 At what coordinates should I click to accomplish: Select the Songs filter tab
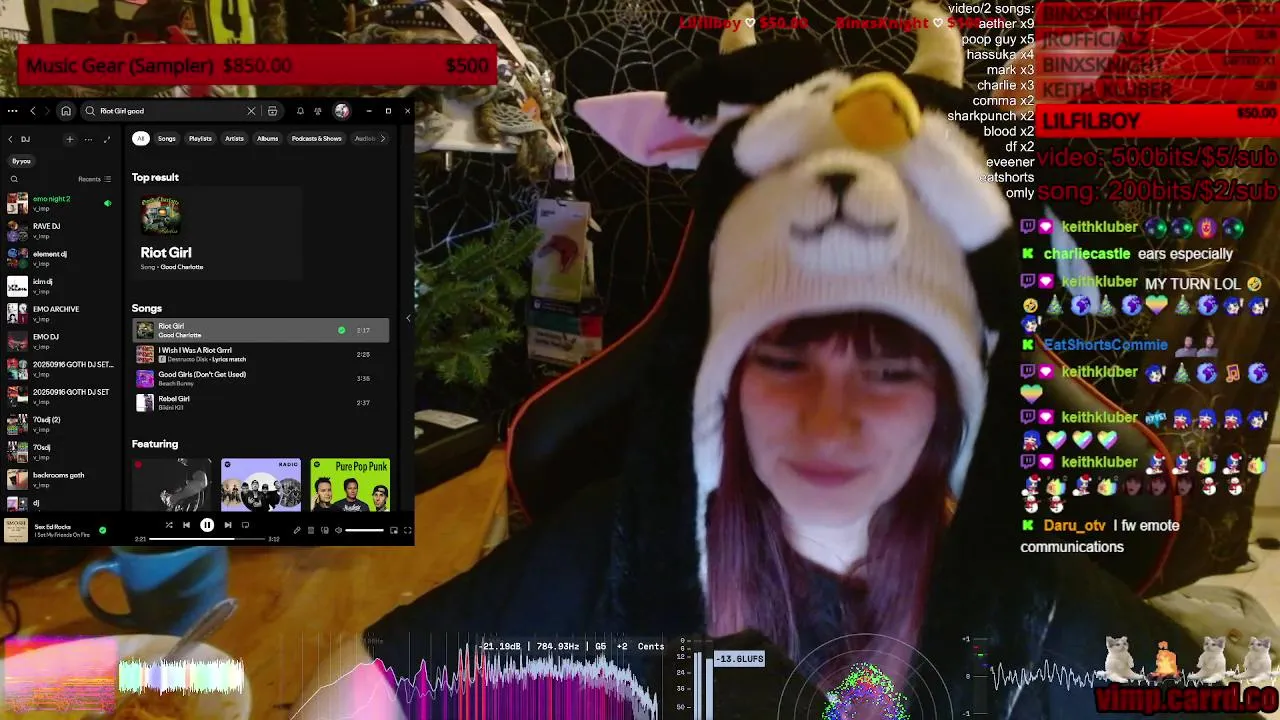click(166, 139)
